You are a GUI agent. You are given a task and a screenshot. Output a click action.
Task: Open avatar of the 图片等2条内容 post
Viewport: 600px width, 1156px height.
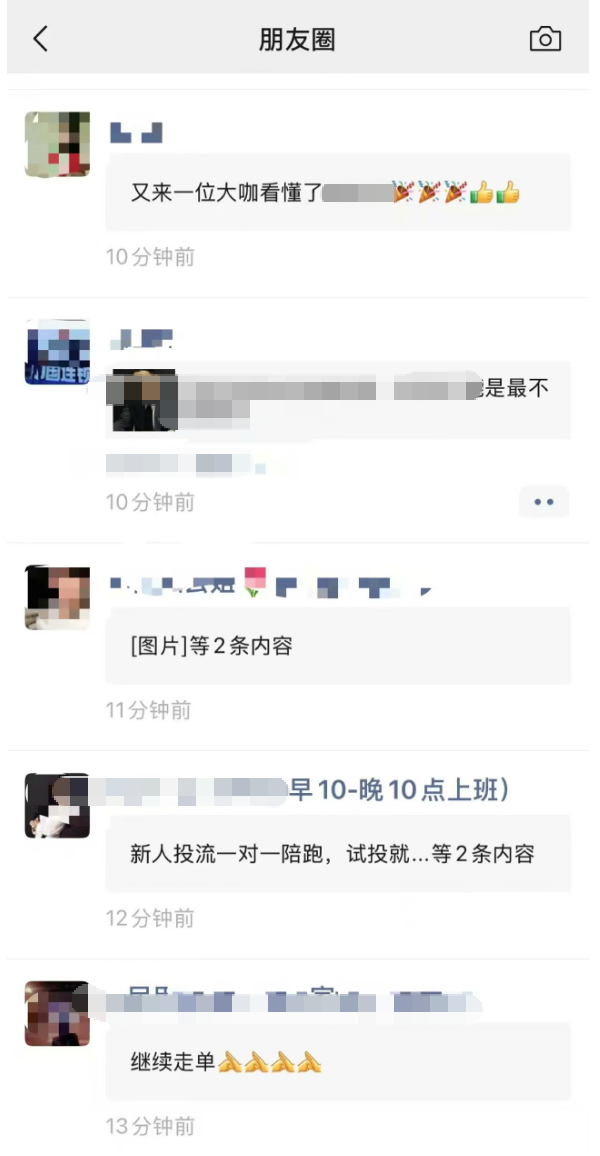pos(57,597)
